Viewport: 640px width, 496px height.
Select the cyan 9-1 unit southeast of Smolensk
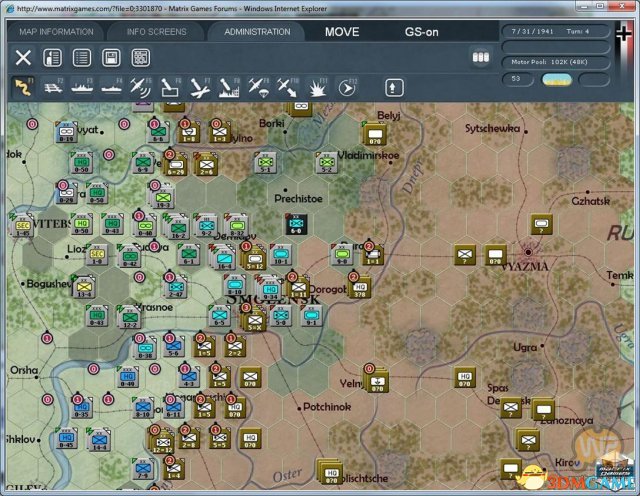click(x=311, y=316)
